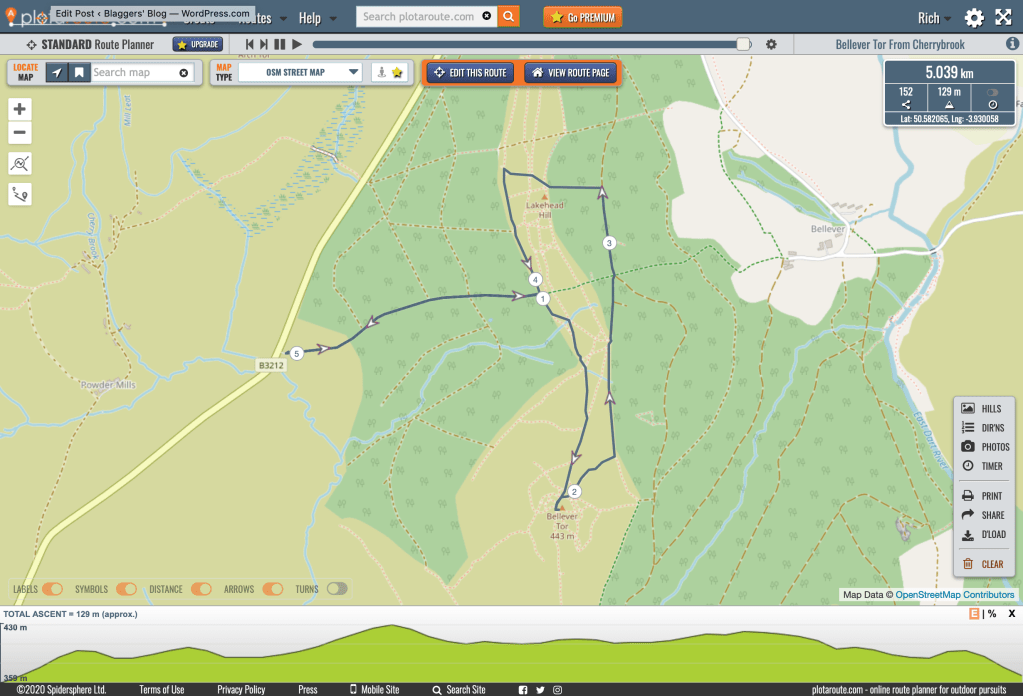This screenshot has width=1023, height=696.
Task: Zoom out of the map
Action: [19, 133]
